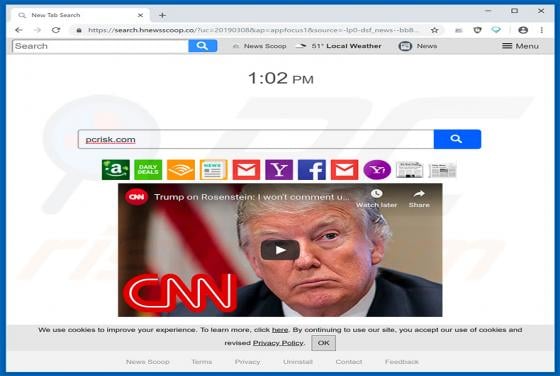Click the orange-framed News shortcut icon
The image size is (560, 376).
[214, 170]
